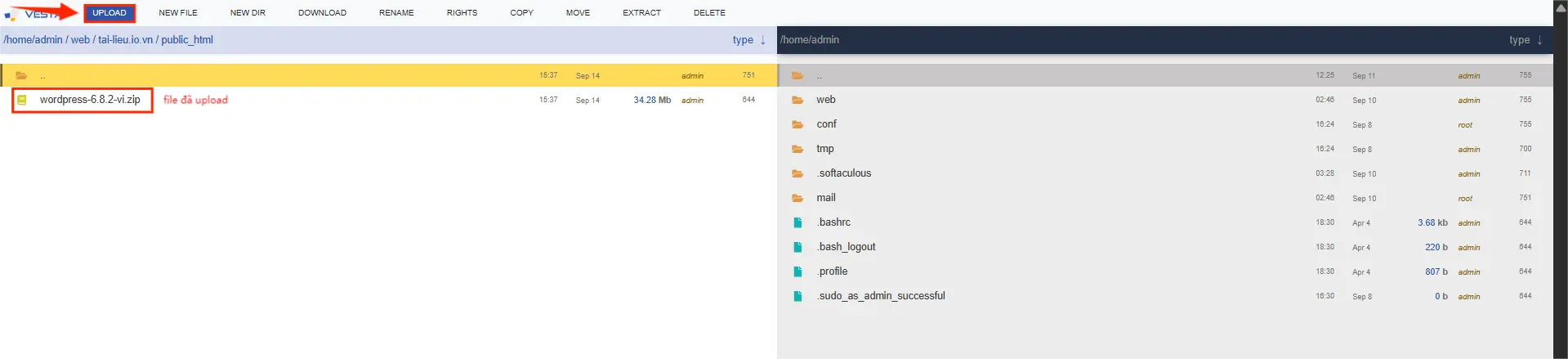Click the .sudo_as_admin_successful file icon
The height and width of the screenshot is (359, 1568).
tap(797, 296)
